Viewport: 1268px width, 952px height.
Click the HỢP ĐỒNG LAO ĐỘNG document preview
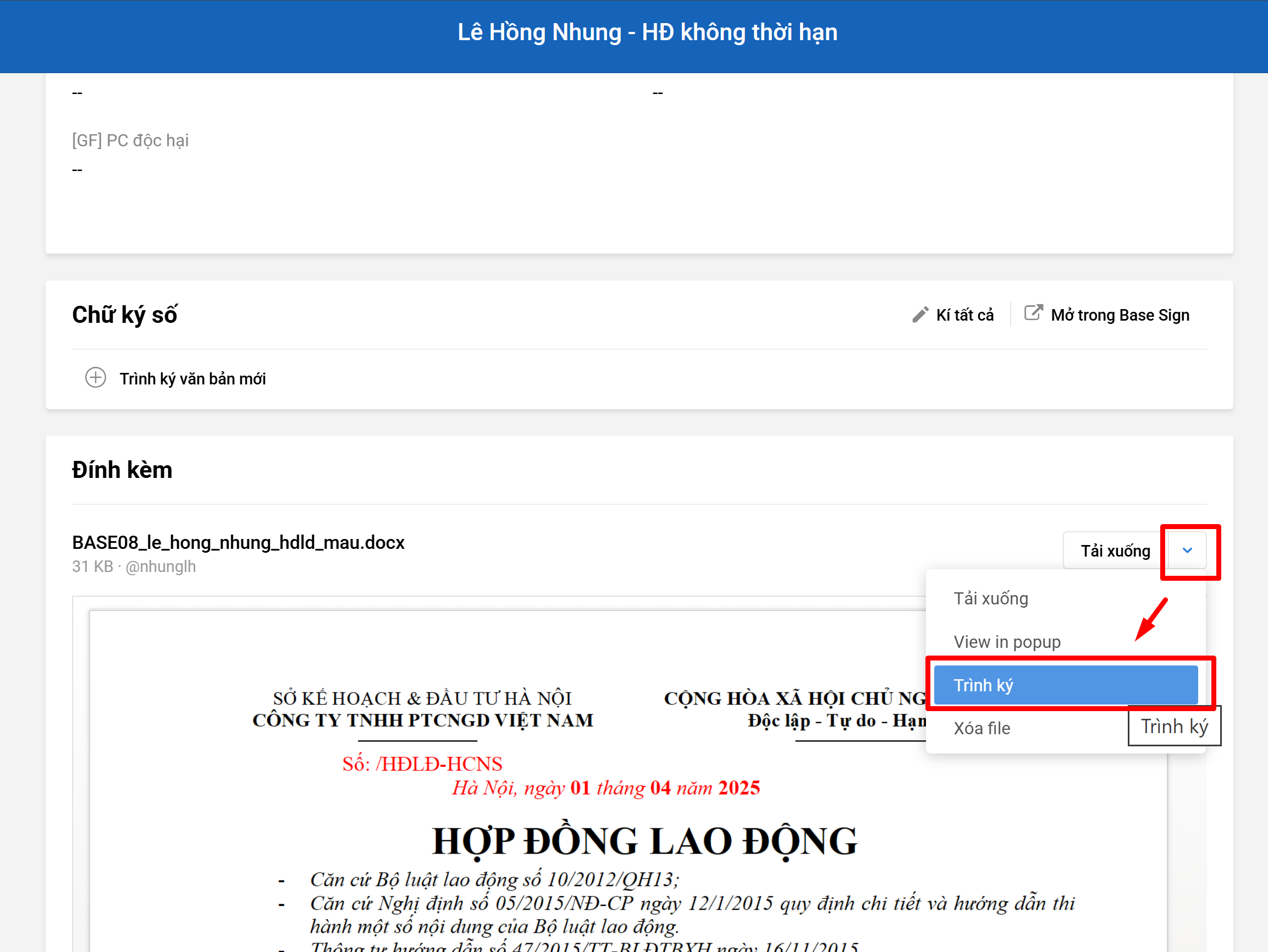644,841
